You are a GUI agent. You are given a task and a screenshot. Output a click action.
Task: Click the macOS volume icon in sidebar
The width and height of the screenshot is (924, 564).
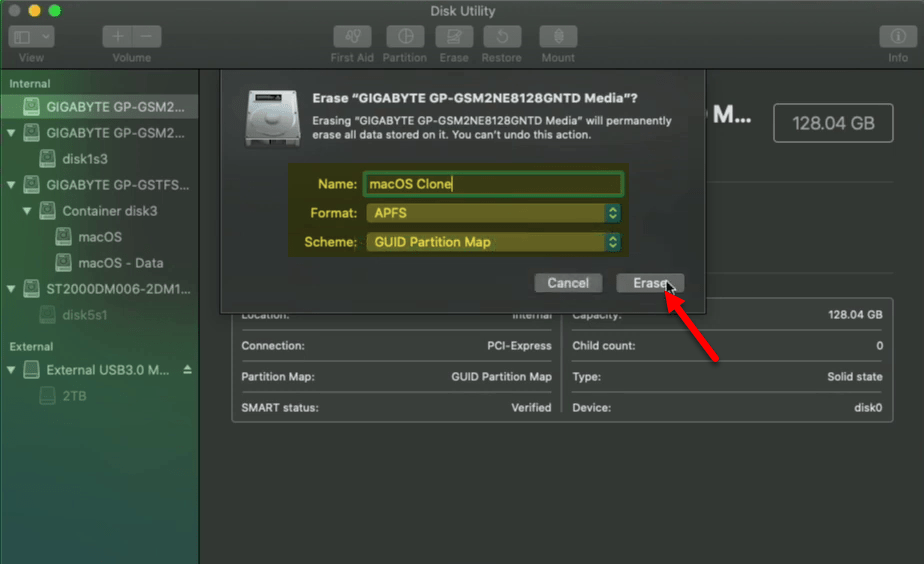point(63,237)
